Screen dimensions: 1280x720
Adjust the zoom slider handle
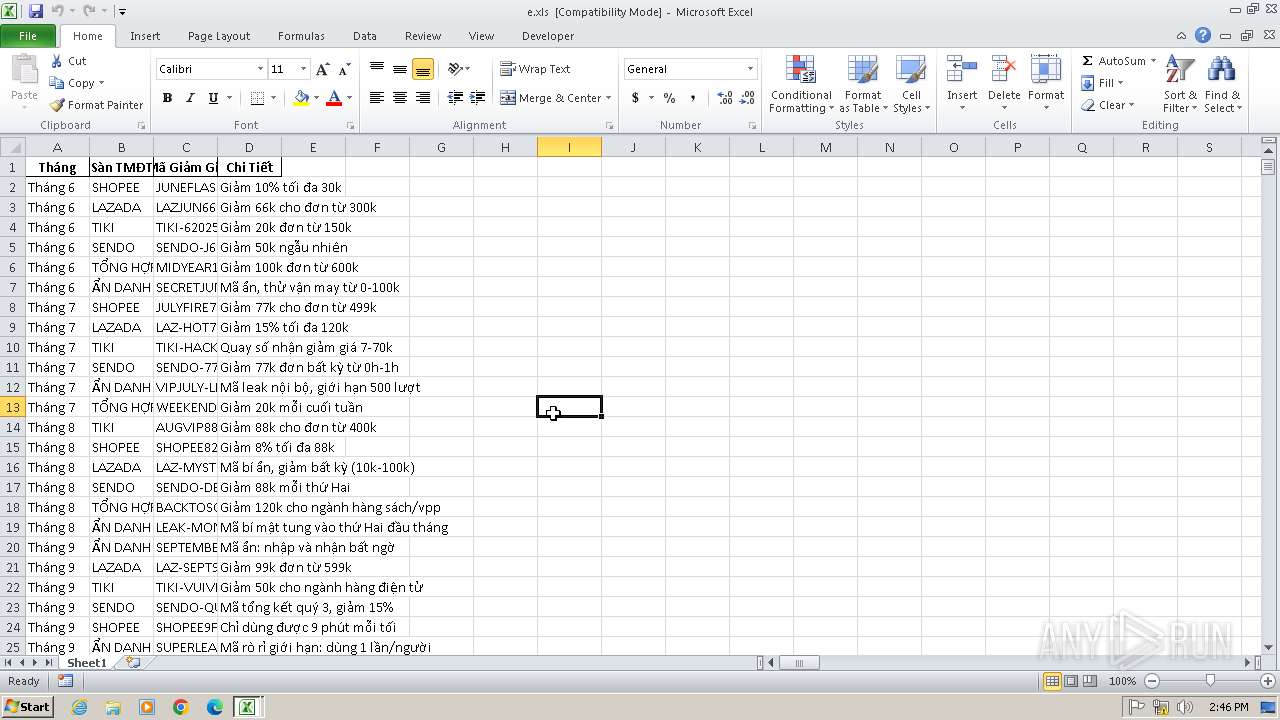tap(1210, 681)
